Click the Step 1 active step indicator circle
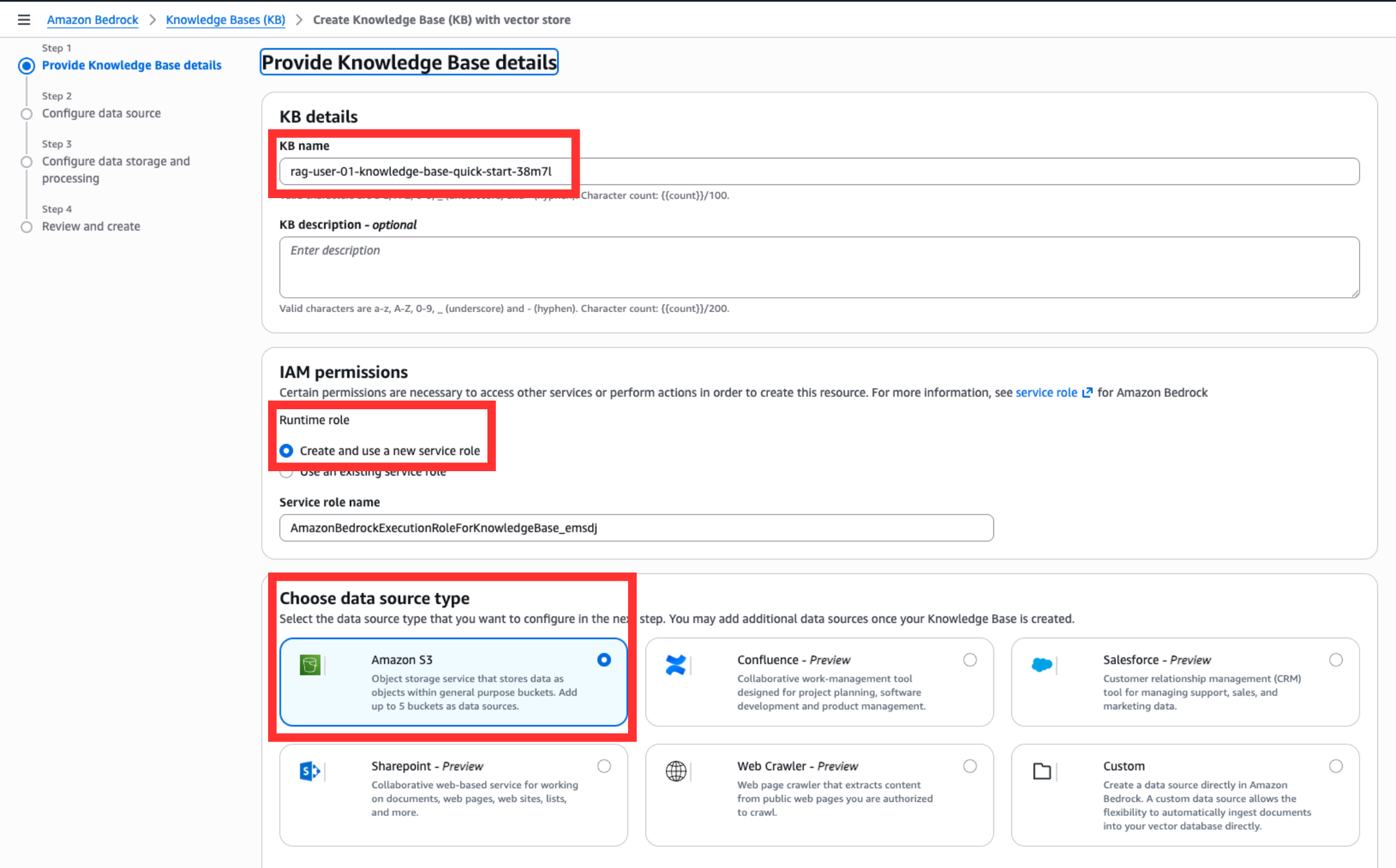The height and width of the screenshot is (868, 1396). pyautogui.click(x=27, y=66)
